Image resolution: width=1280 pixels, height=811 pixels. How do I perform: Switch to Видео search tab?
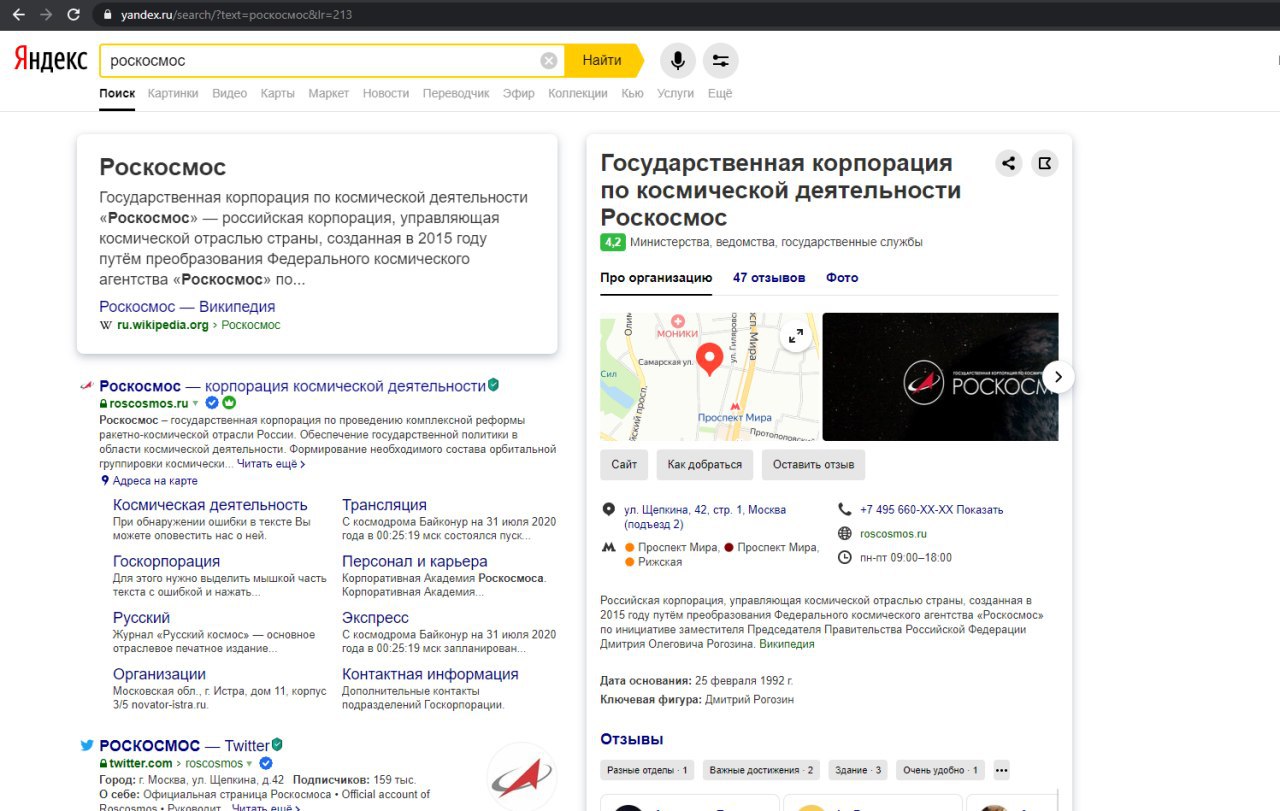point(229,93)
